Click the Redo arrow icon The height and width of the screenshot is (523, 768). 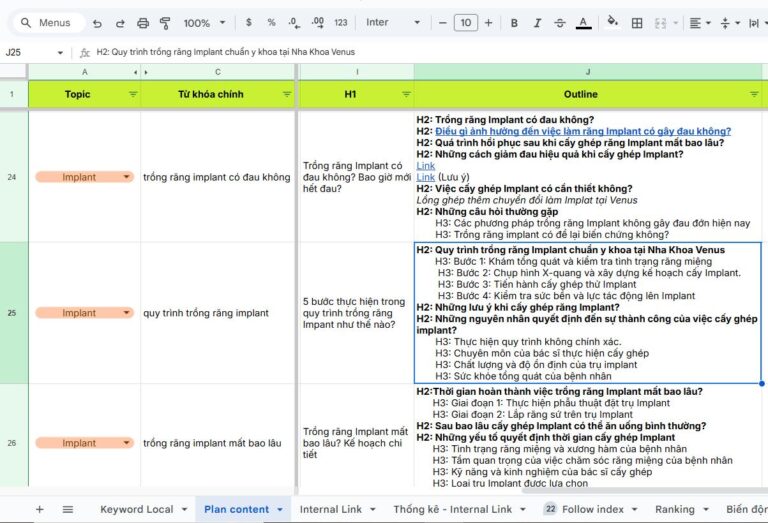(118, 23)
